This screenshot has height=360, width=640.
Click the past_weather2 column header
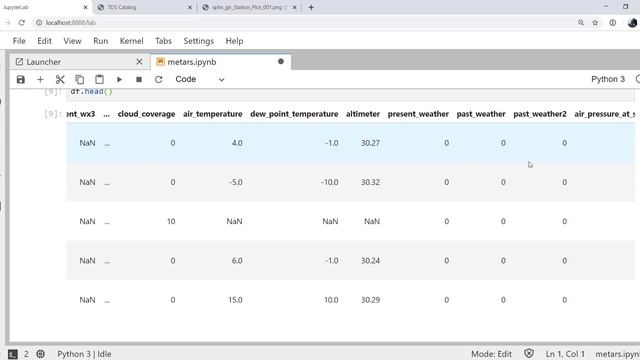point(540,114)
